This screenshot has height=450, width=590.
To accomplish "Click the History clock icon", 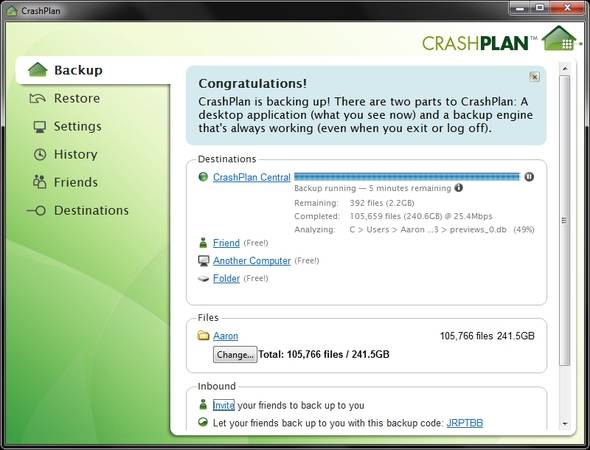I will click(40, 154).
